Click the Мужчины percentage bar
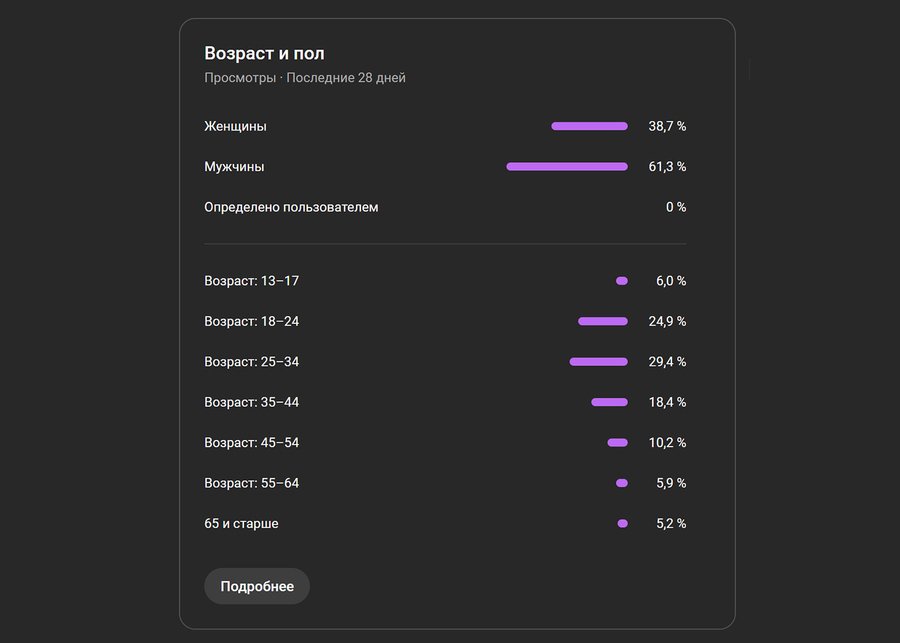Viewport: 900px width, 643px height. point(567,167)
